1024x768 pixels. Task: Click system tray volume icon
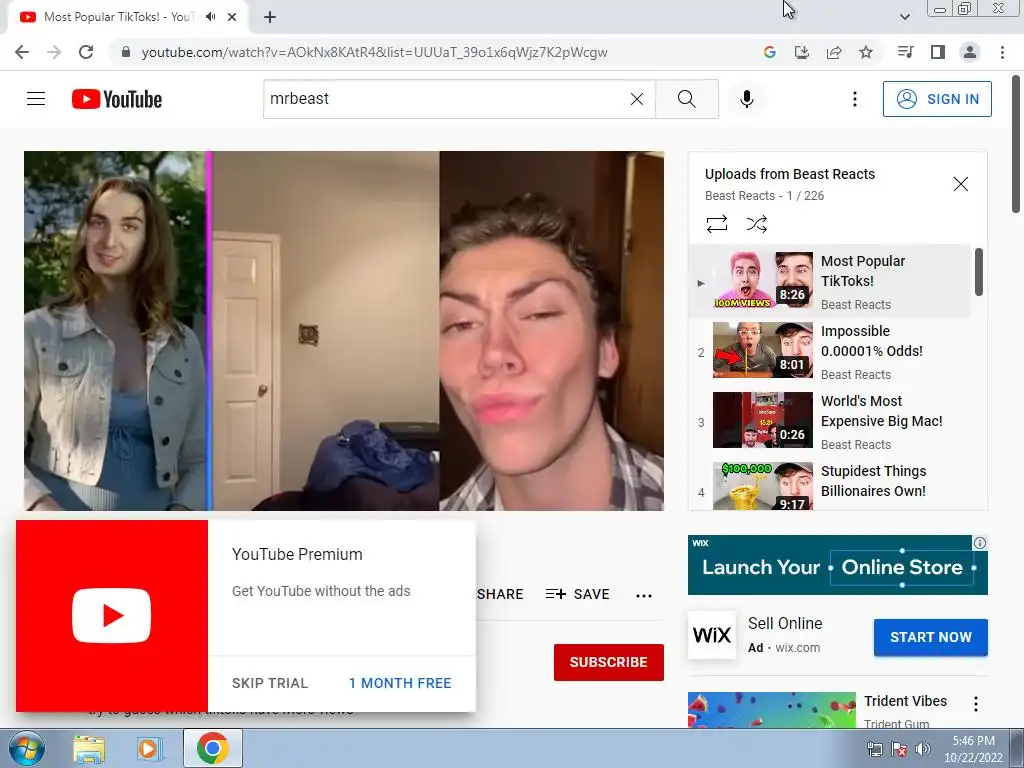923,749
